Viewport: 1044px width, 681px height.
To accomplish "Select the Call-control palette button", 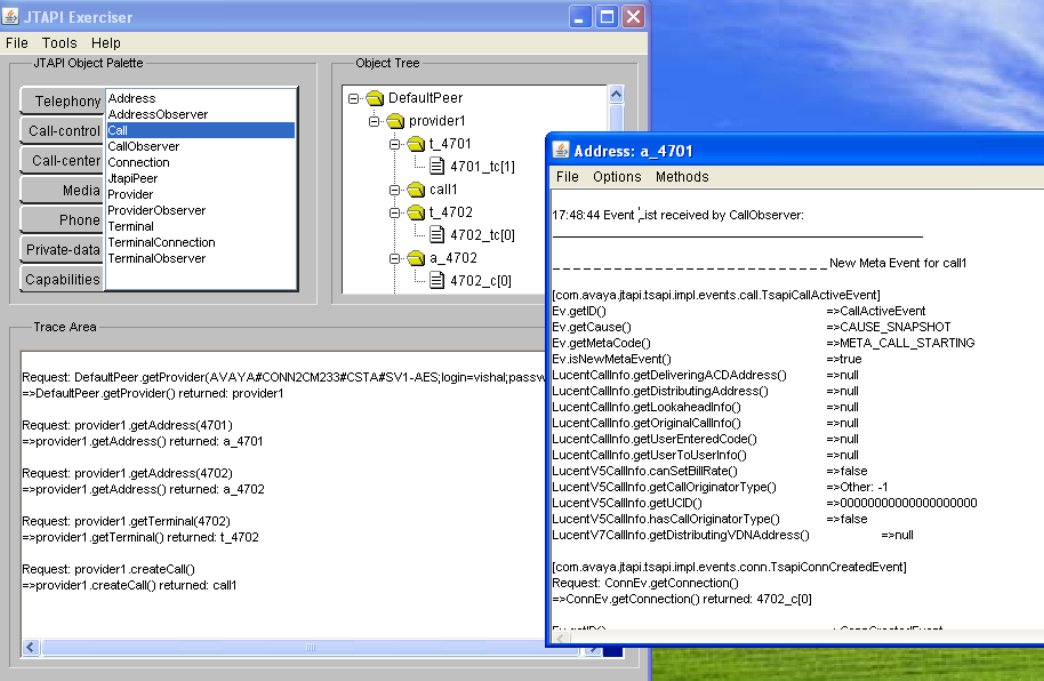I will 63,131.
